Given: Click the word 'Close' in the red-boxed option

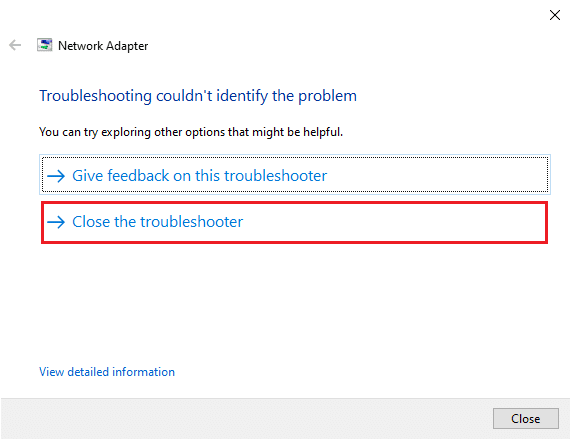Looking at the screenshot, I should click(91, 222).
